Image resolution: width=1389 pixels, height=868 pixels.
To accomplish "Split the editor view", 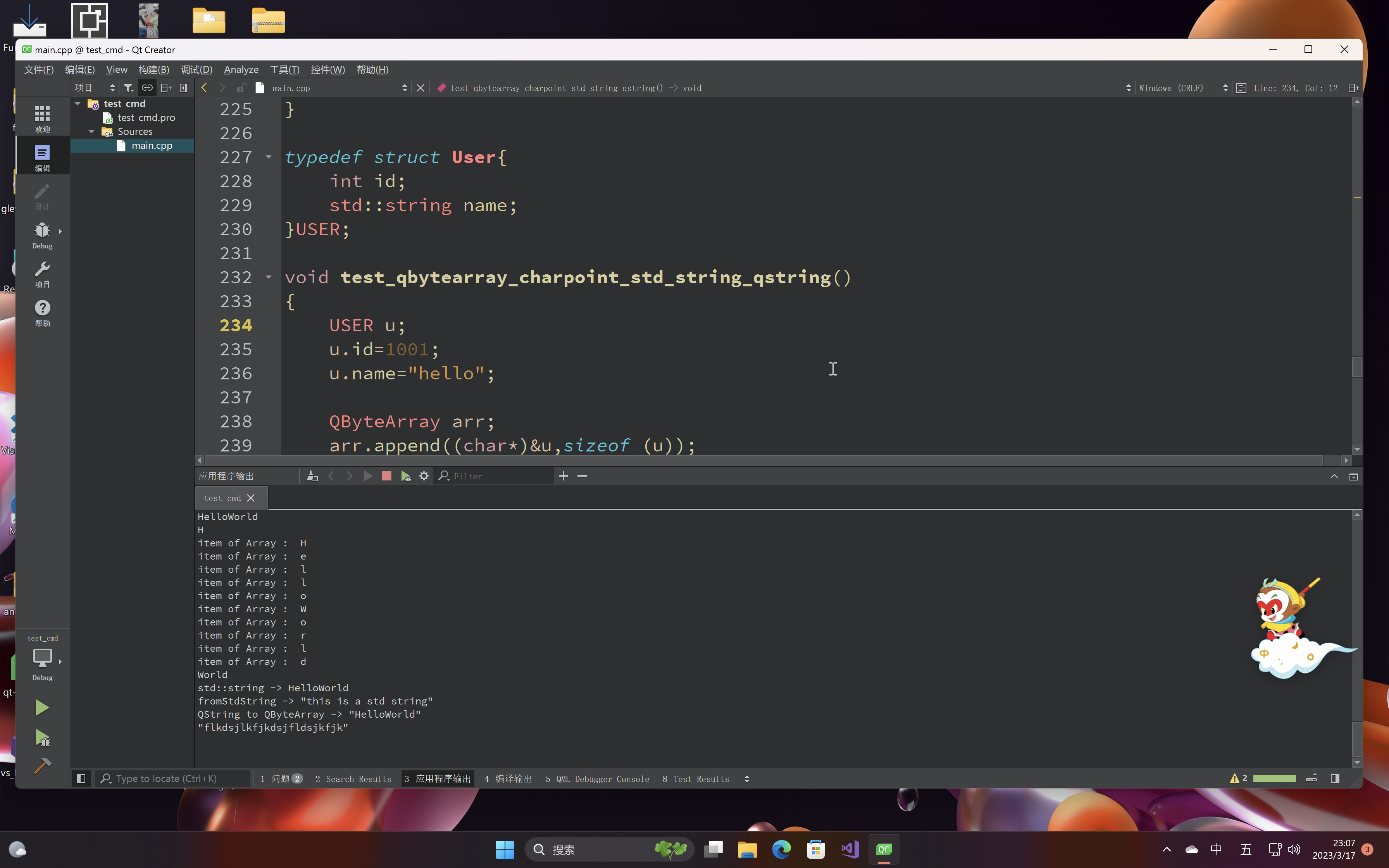I will tap(1353, 88).
